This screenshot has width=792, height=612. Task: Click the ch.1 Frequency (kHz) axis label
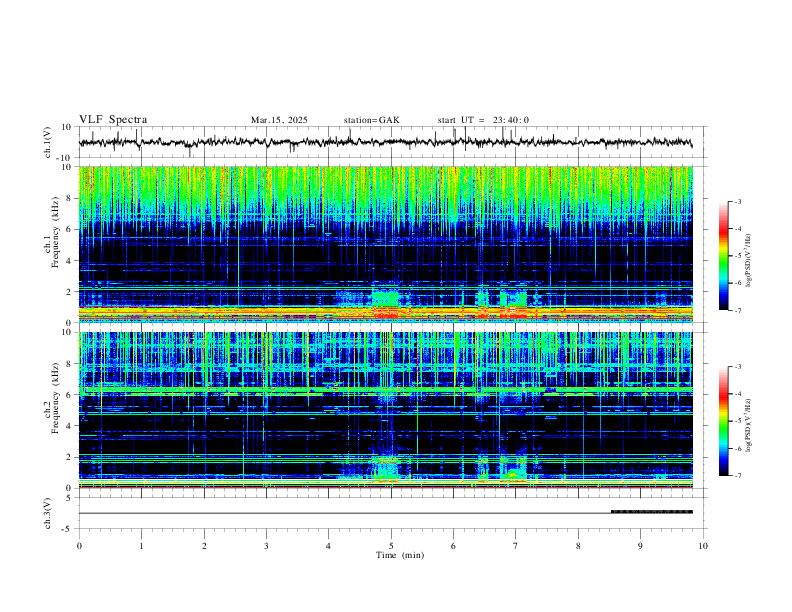coord(52,244)
